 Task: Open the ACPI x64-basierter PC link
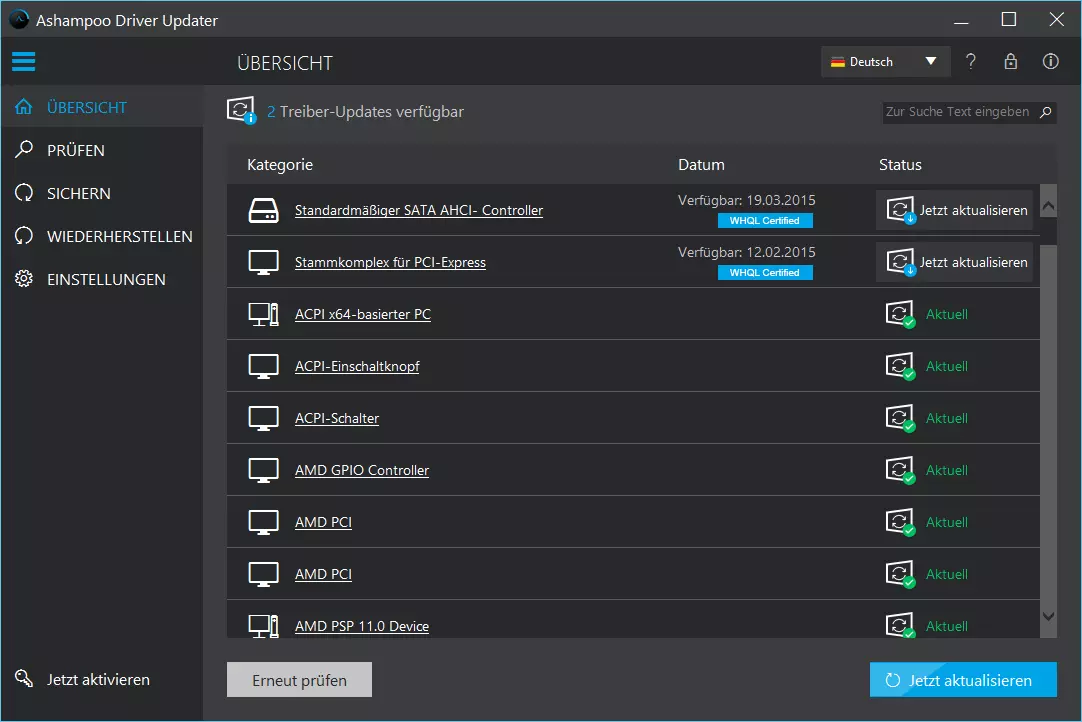click(x=363, y=314)
